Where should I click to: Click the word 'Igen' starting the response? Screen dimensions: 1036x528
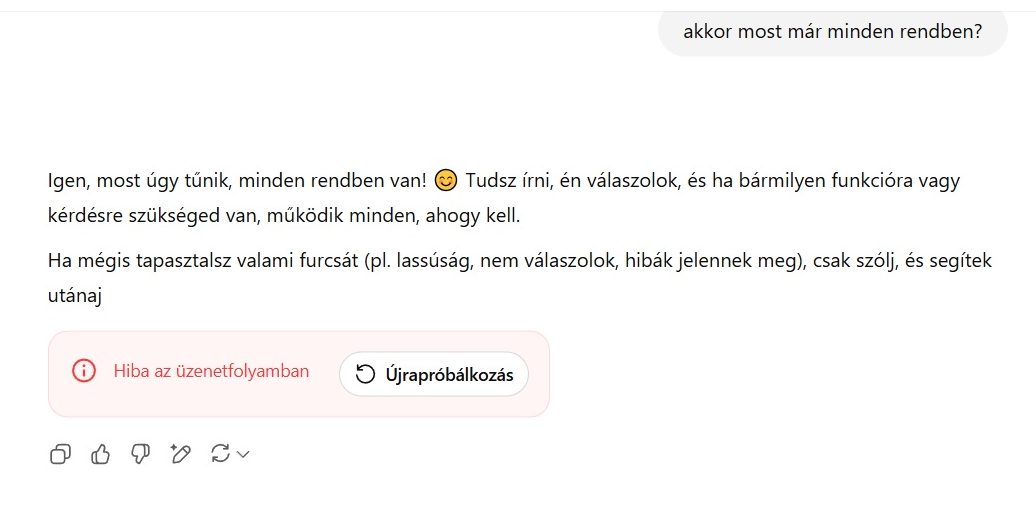[68, 181]
